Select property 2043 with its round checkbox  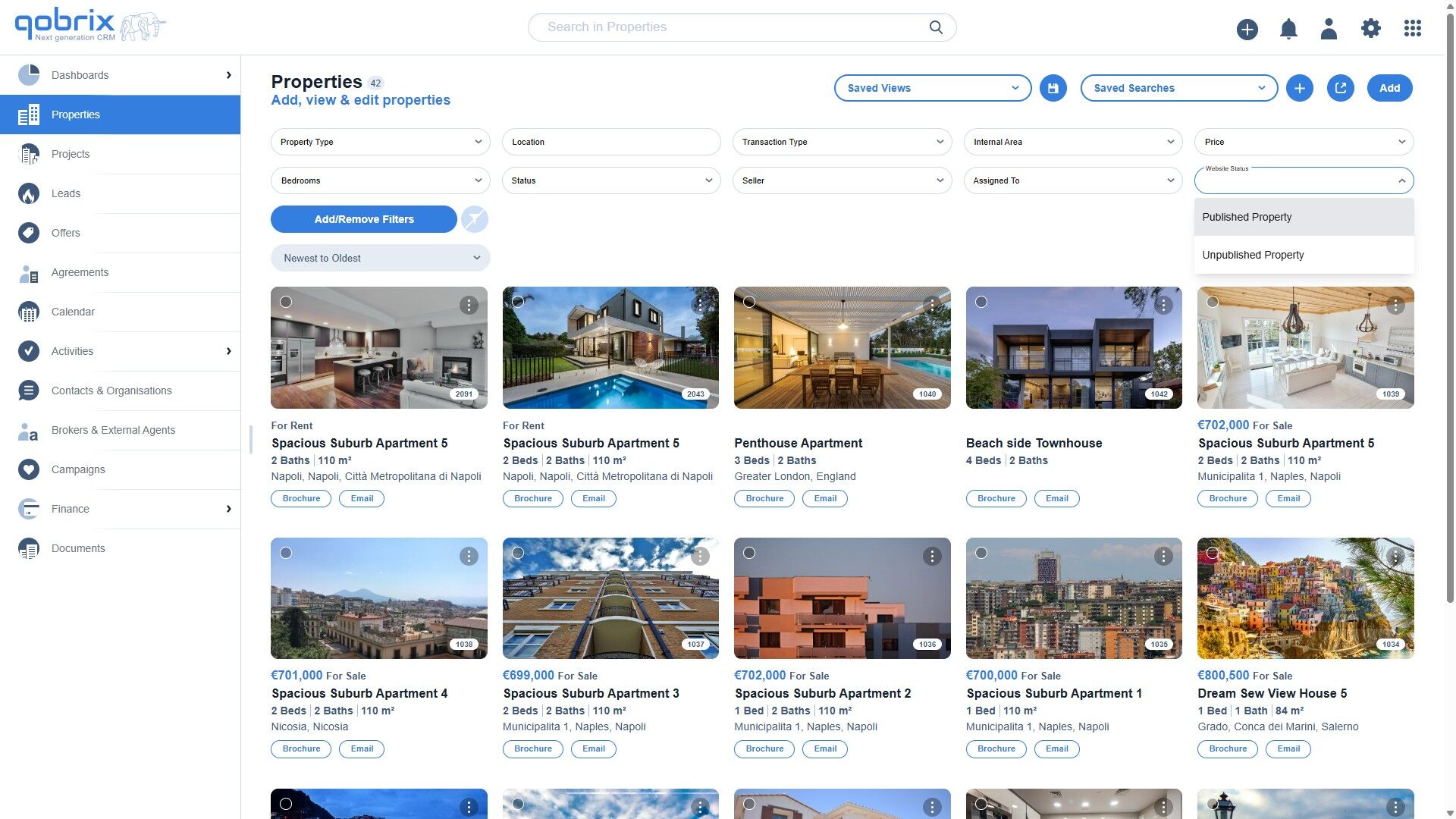pos(518,302)
